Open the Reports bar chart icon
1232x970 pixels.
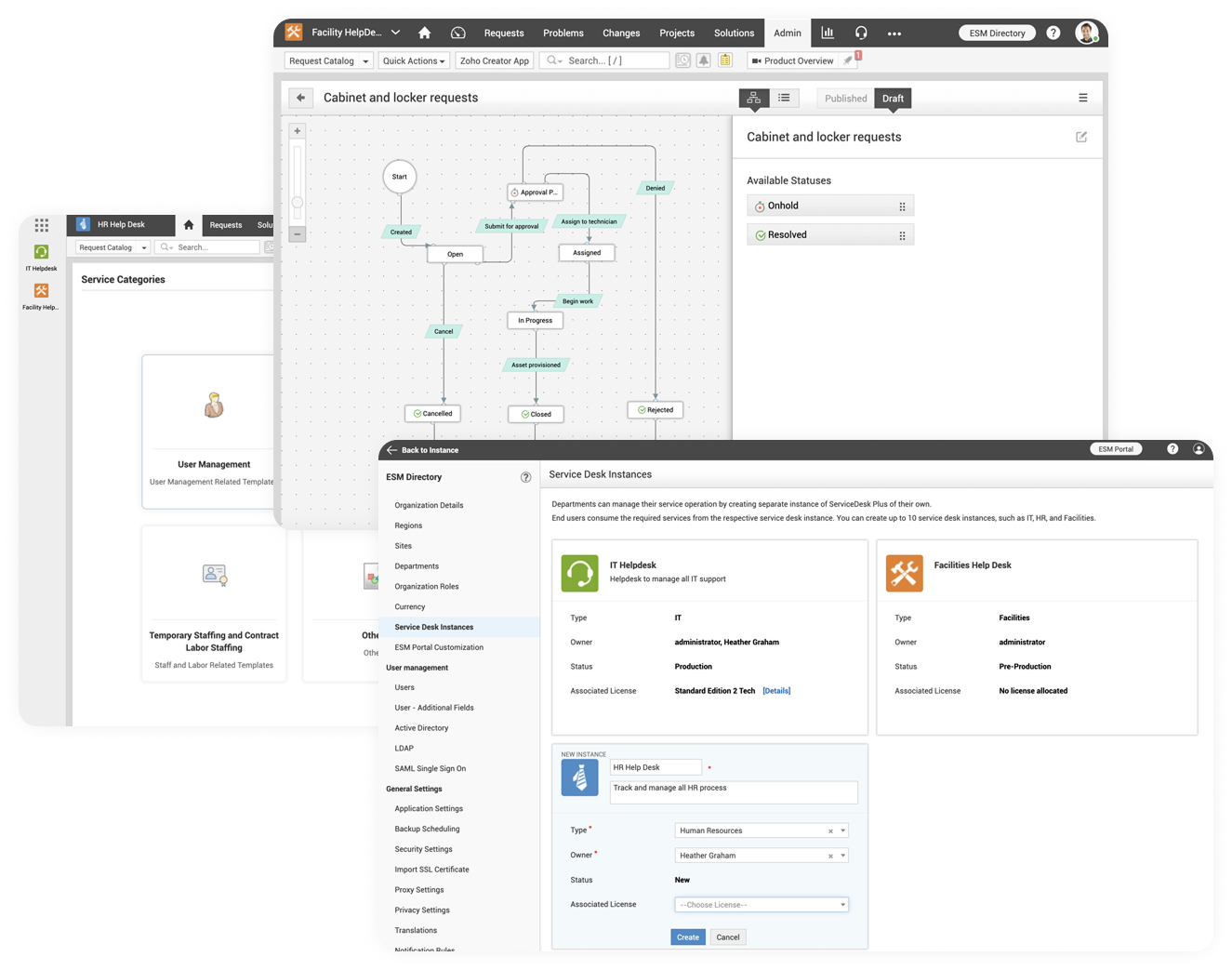click(827, 33)
